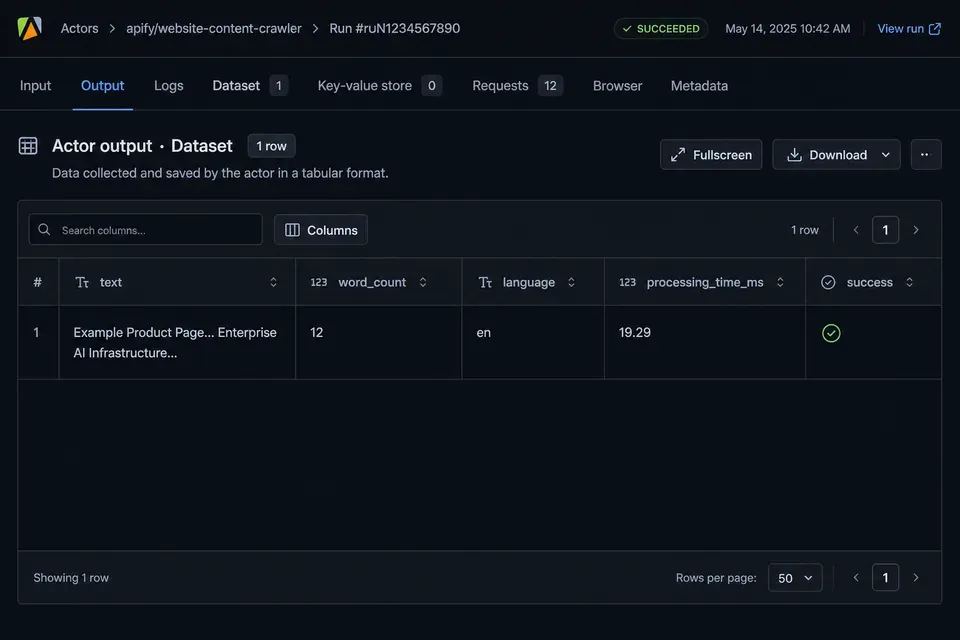960x640 pixels.
Task: Sort by success column arrows
Action: (909, 282)
